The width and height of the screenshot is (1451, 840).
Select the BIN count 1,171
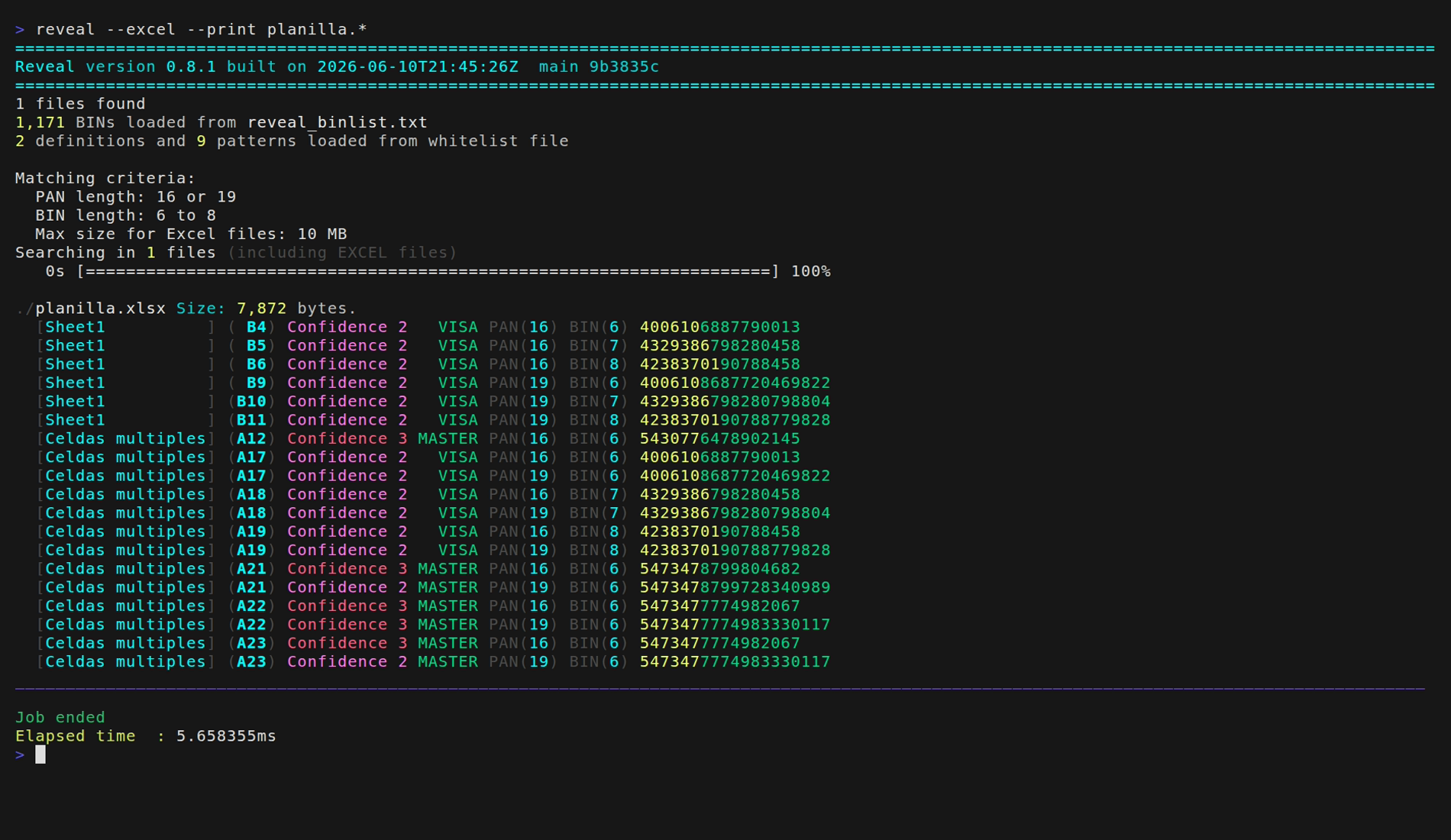point(40,123)
